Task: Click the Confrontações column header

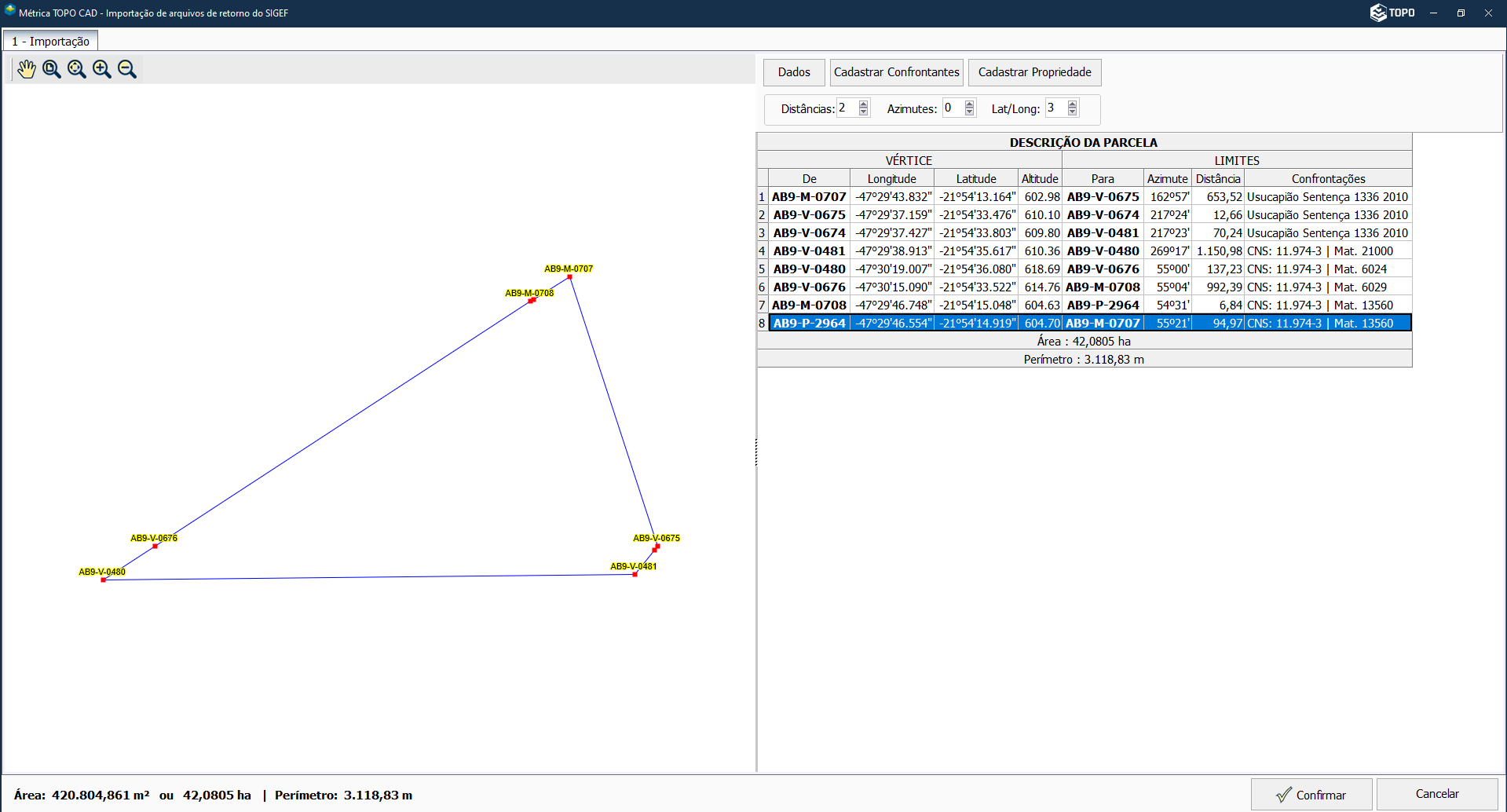Action: pyautogui.click(x=1328, y=179)
